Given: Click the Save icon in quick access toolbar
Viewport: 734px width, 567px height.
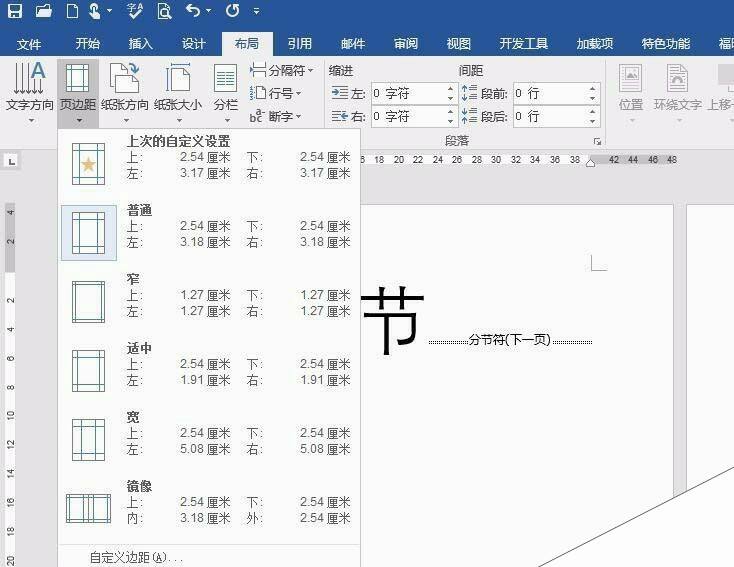Looking at the screenshot, I should point(15,10).
